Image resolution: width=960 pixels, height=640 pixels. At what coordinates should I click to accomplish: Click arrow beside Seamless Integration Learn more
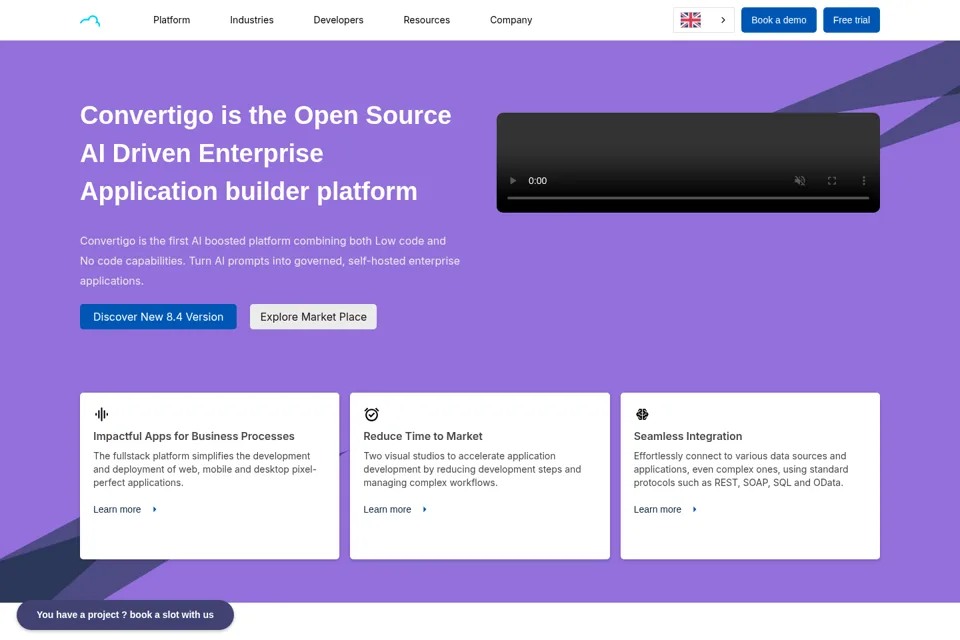(x=695, y=510)
